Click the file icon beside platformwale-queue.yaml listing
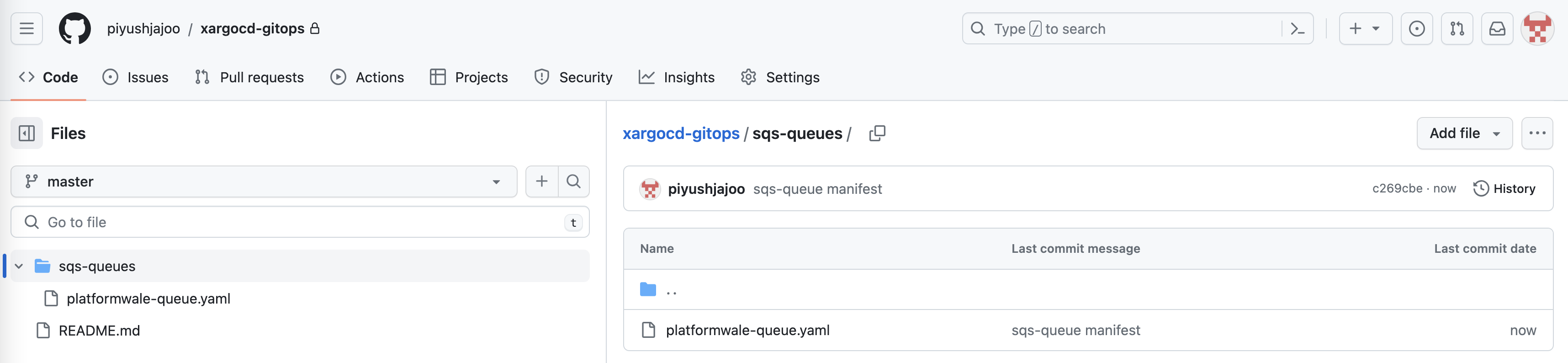The width and height of the screenshot is (1568, 363). [648, 330]
